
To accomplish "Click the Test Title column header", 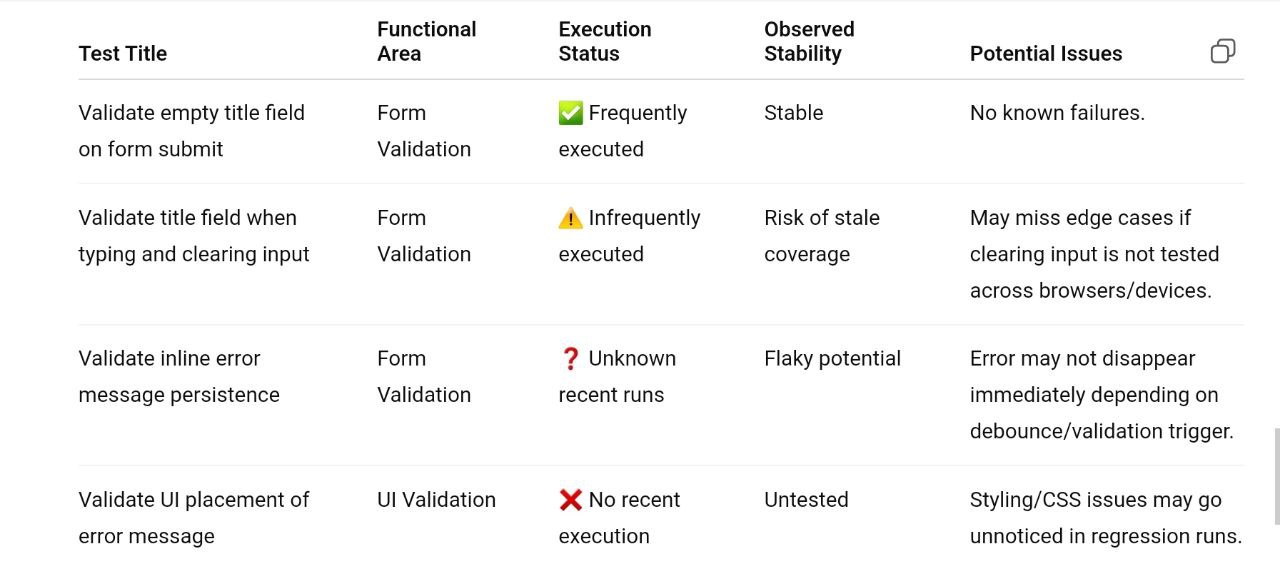I will coord(123,54).
